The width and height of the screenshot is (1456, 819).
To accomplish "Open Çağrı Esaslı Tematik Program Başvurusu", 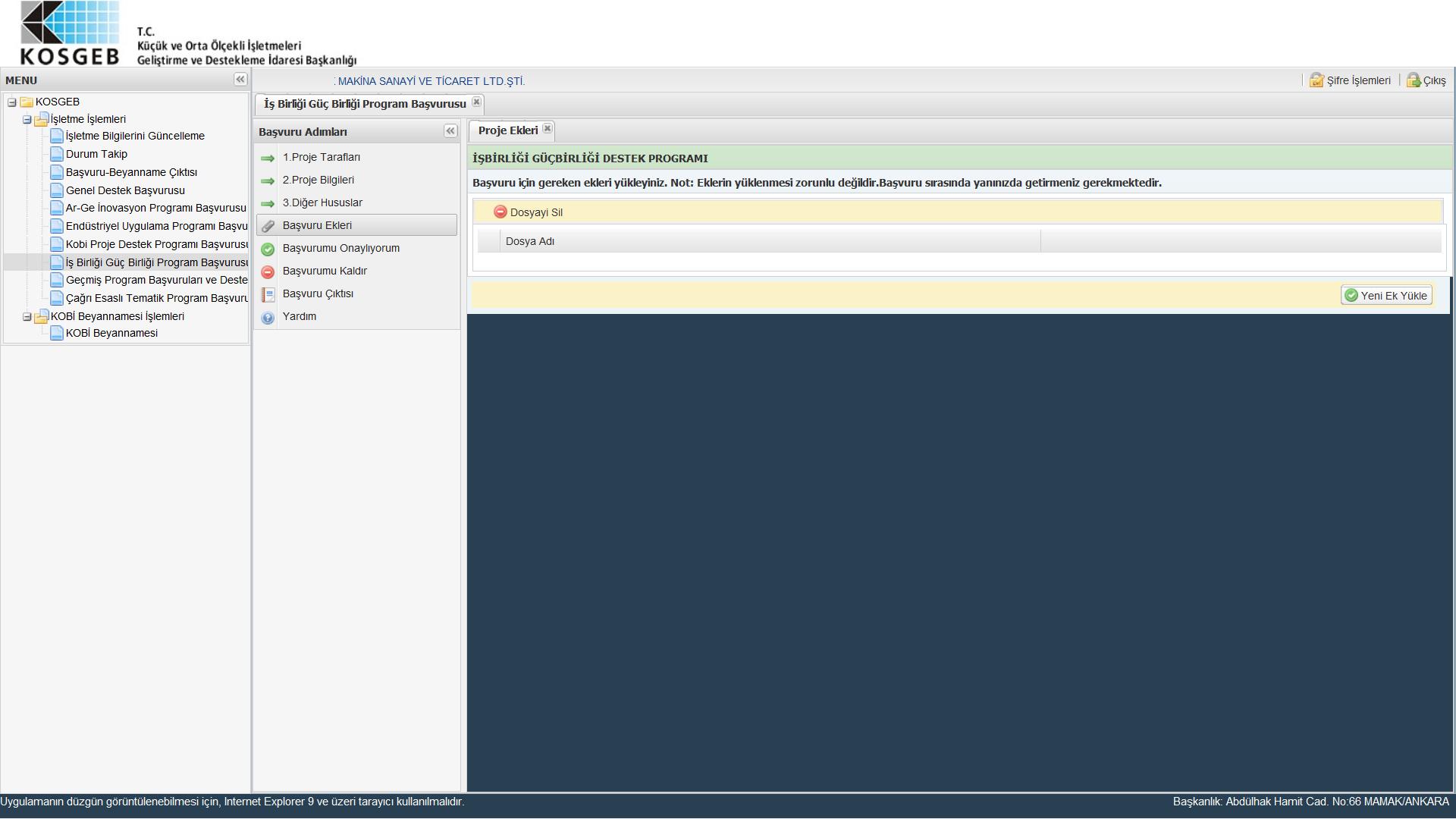I will point(157,298).
